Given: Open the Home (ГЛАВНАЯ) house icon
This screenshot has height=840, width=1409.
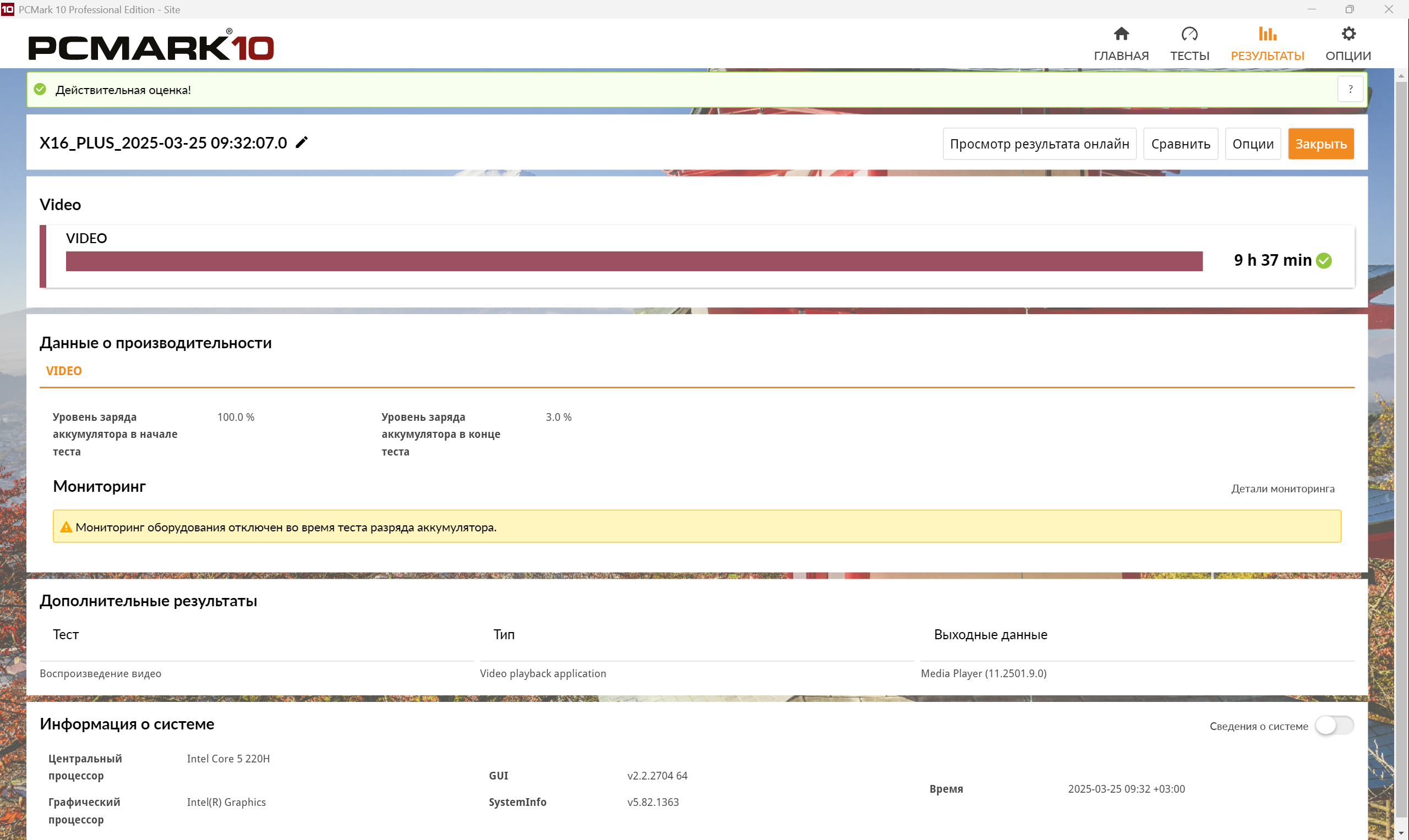Looking at the screenshot, I should click(x=1121, y=35).
